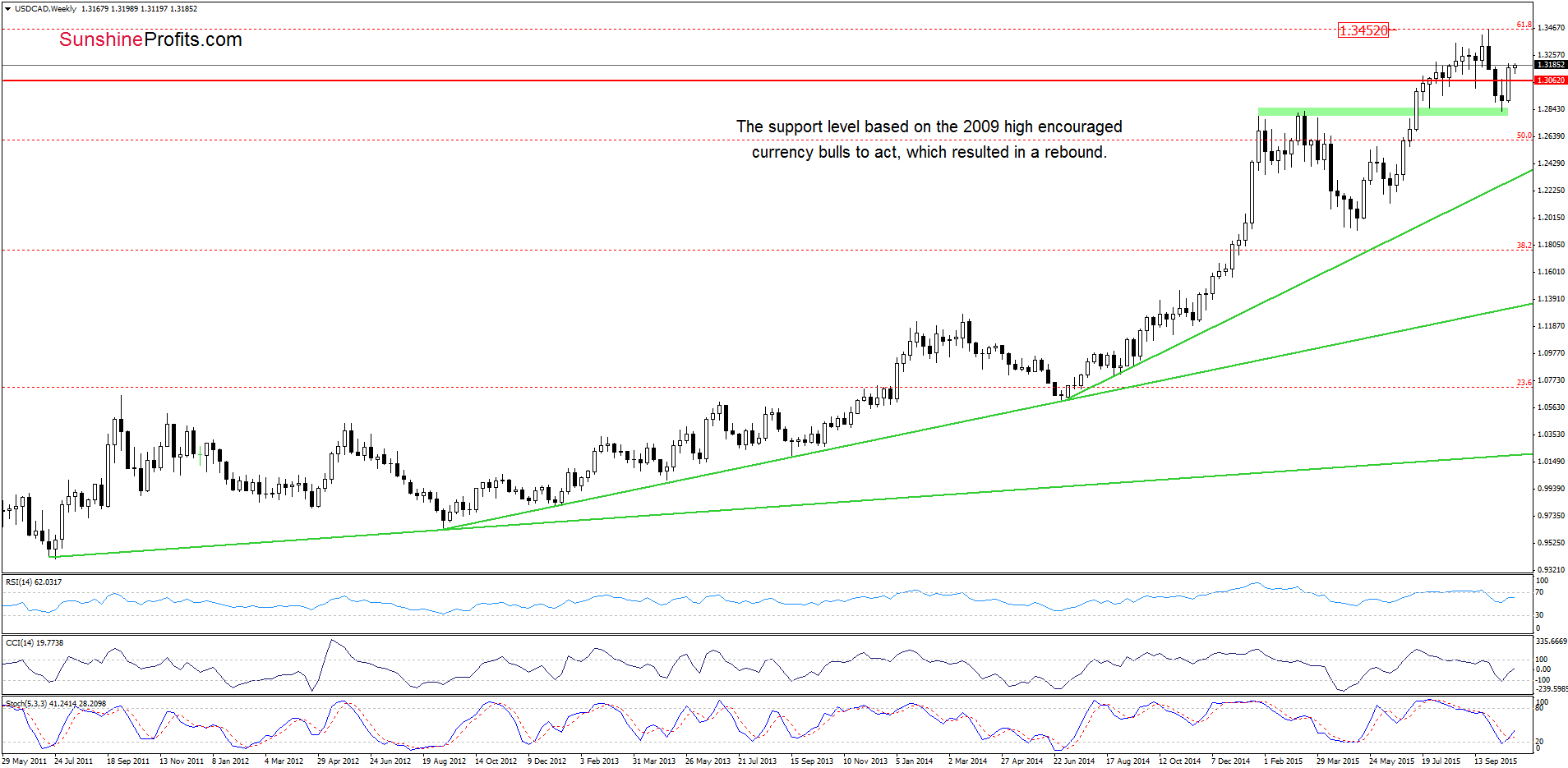Click the 1.20150 value on price axis
This screenshot has height=768, width=1568.
pos(1551,217)
